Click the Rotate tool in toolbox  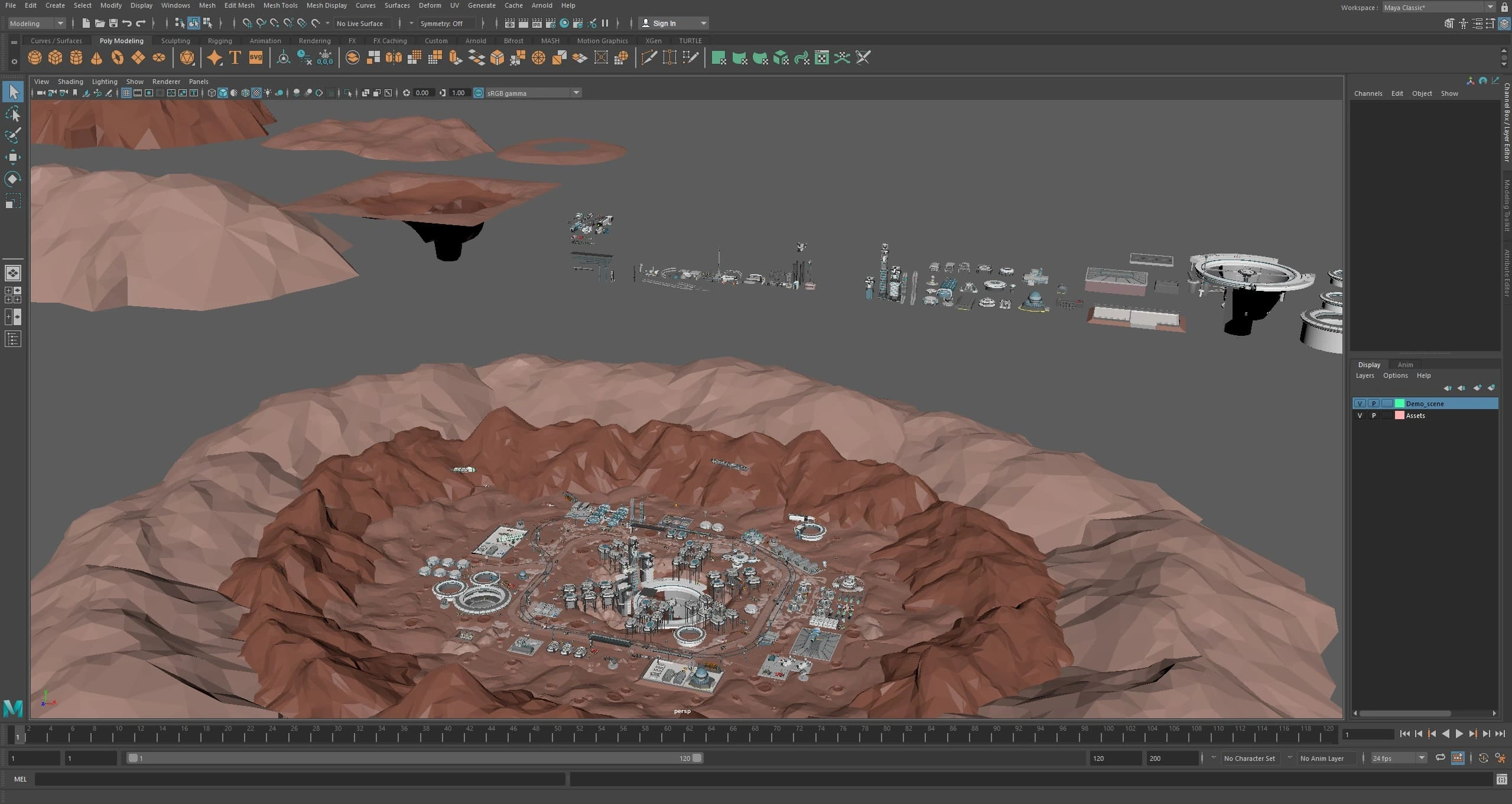tap(13, 179)
